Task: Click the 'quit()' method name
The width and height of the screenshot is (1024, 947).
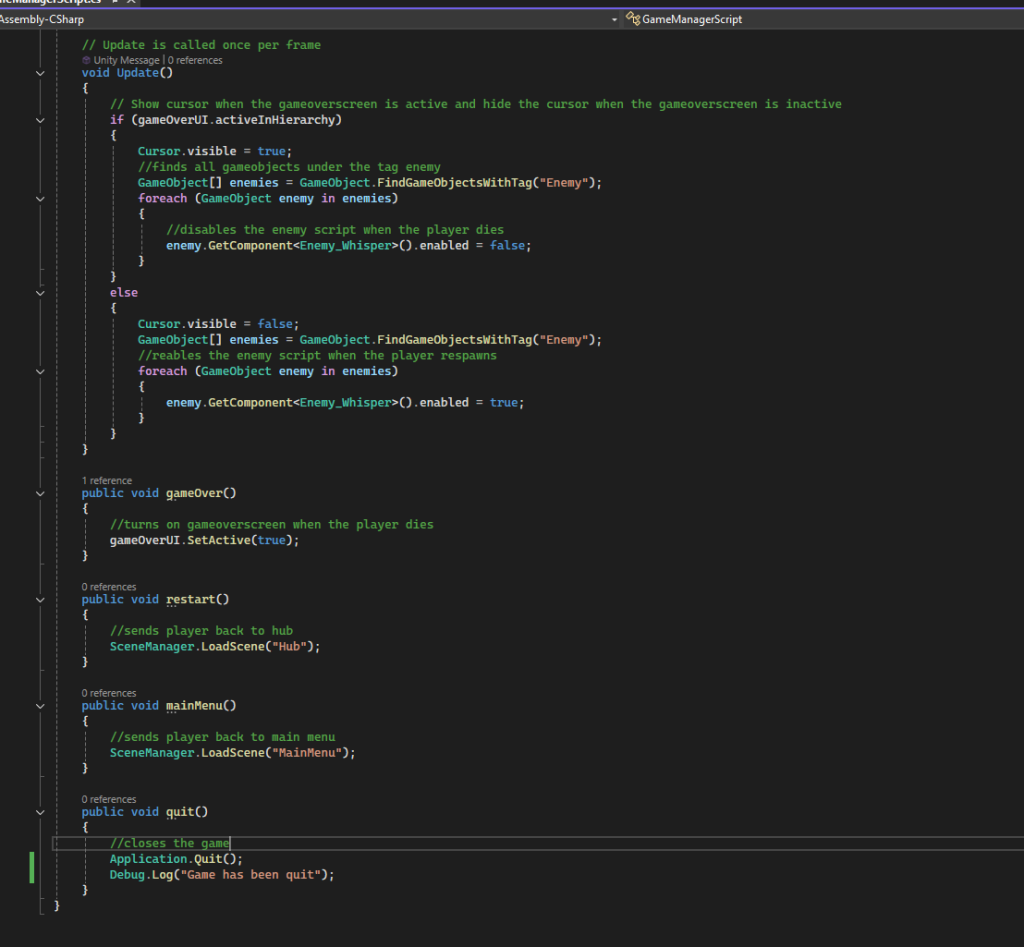Action: point(187,812)
